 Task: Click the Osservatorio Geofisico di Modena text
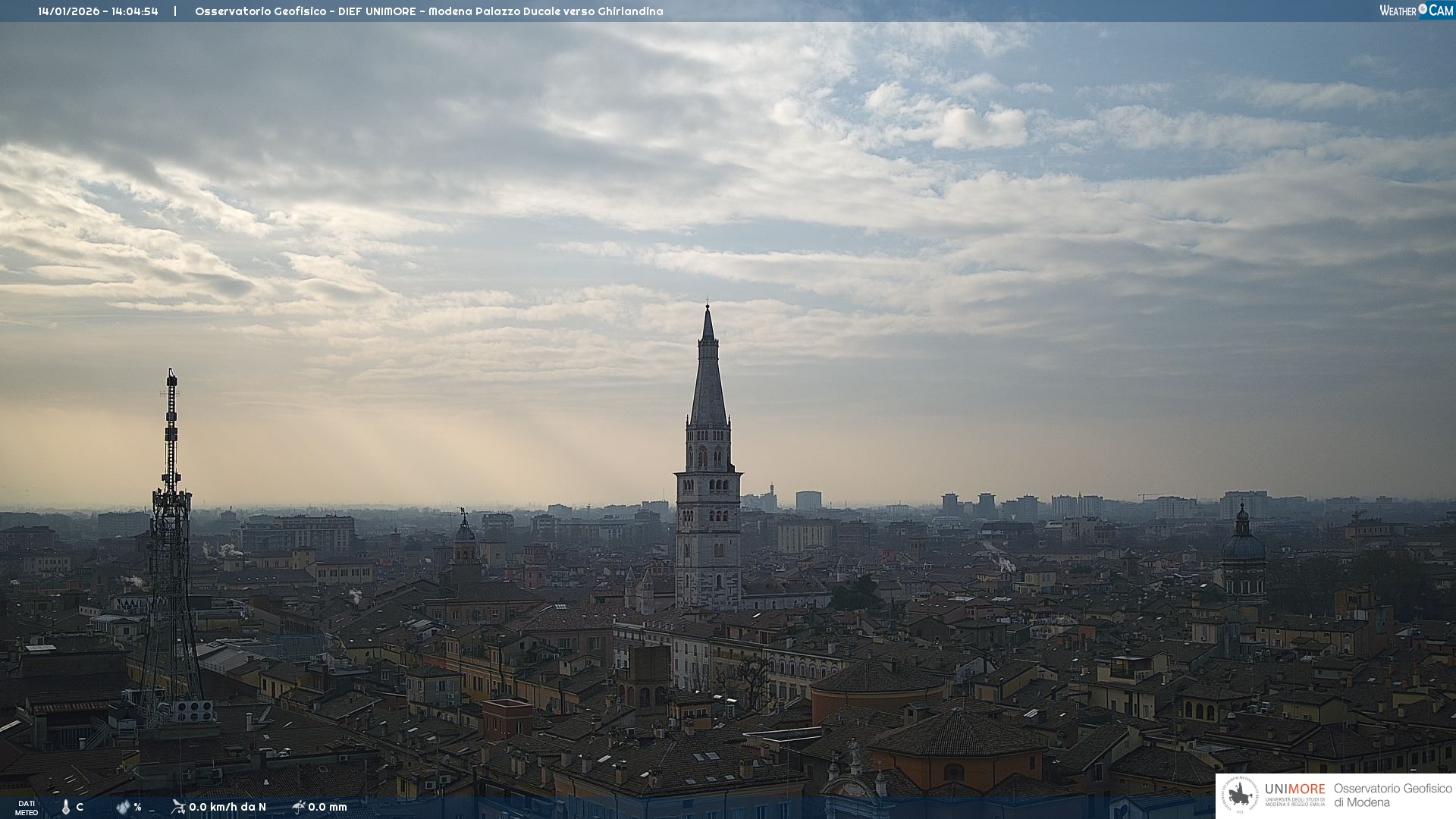pos(1392,795)
